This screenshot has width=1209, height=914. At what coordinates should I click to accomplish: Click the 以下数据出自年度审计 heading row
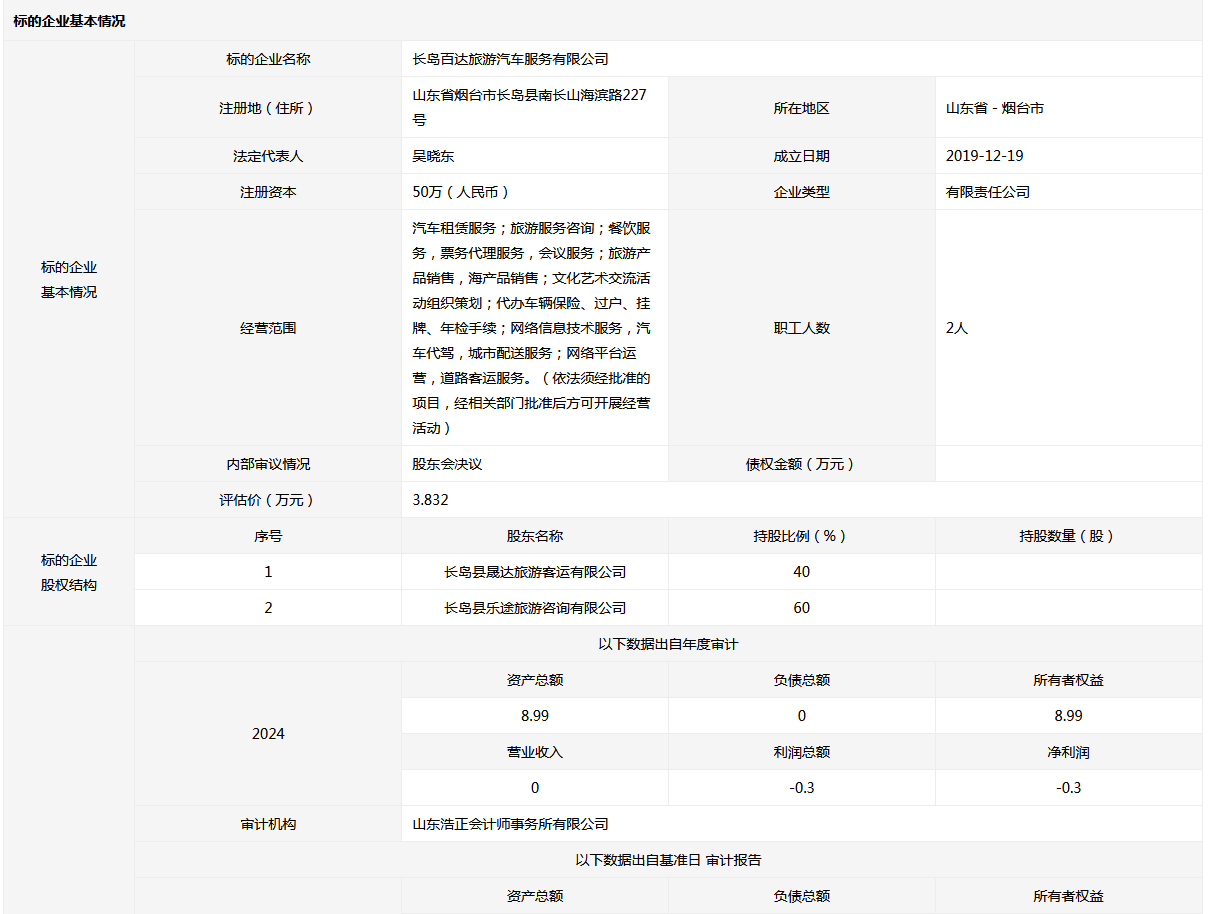pos(667,644)
